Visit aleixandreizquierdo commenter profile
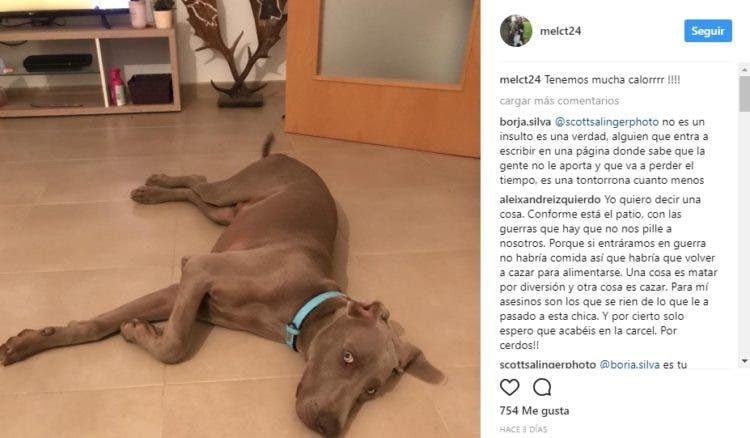The height and width of the screenshot is (438, 750). pos(550,199)
